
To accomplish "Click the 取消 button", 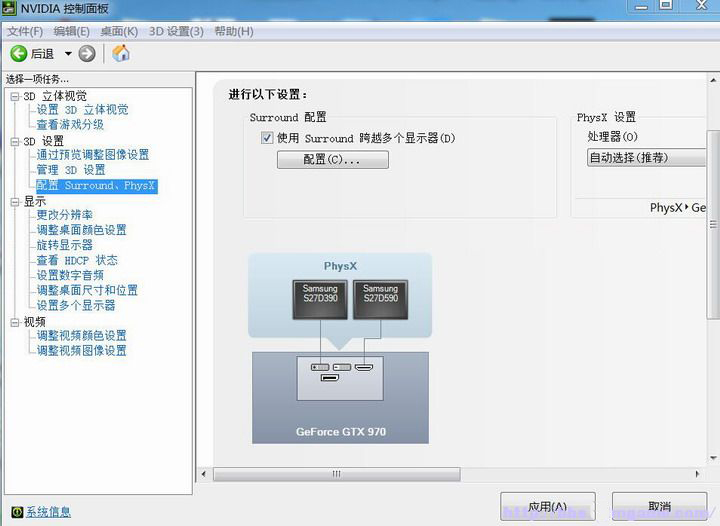I will click(x=659, y=507).
